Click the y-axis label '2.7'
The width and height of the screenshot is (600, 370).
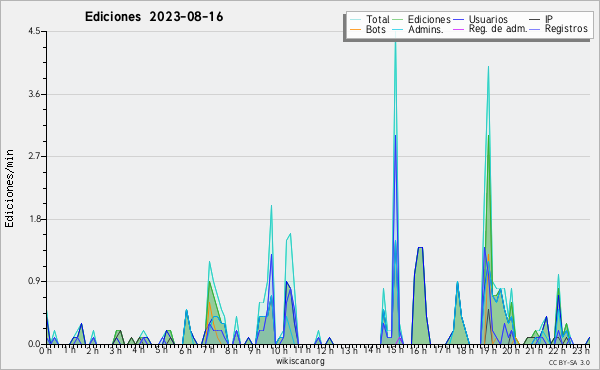pyautogui.click(x=34, y=156)
